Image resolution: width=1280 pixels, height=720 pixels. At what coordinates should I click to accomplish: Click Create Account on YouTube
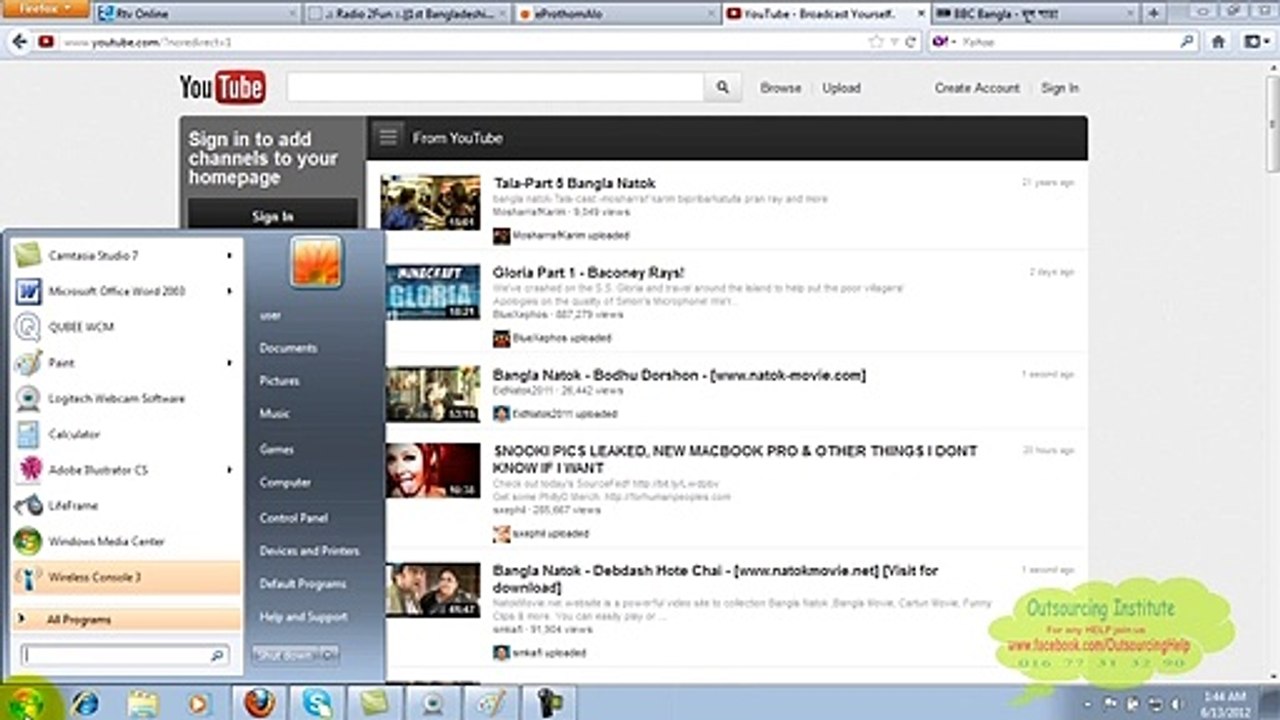click(x=977, y=88)
